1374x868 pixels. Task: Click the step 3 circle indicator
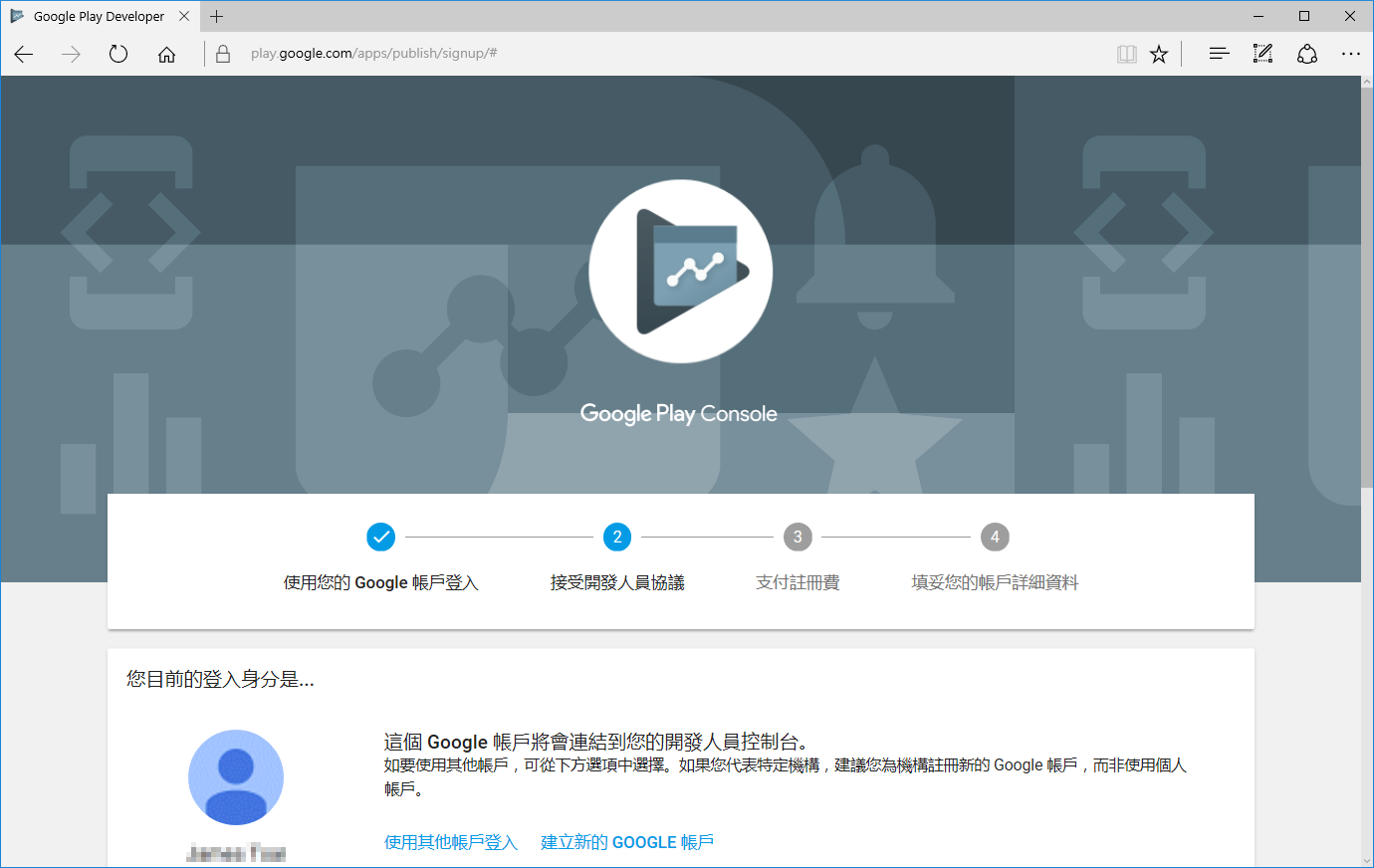click(x=798, y=537)
